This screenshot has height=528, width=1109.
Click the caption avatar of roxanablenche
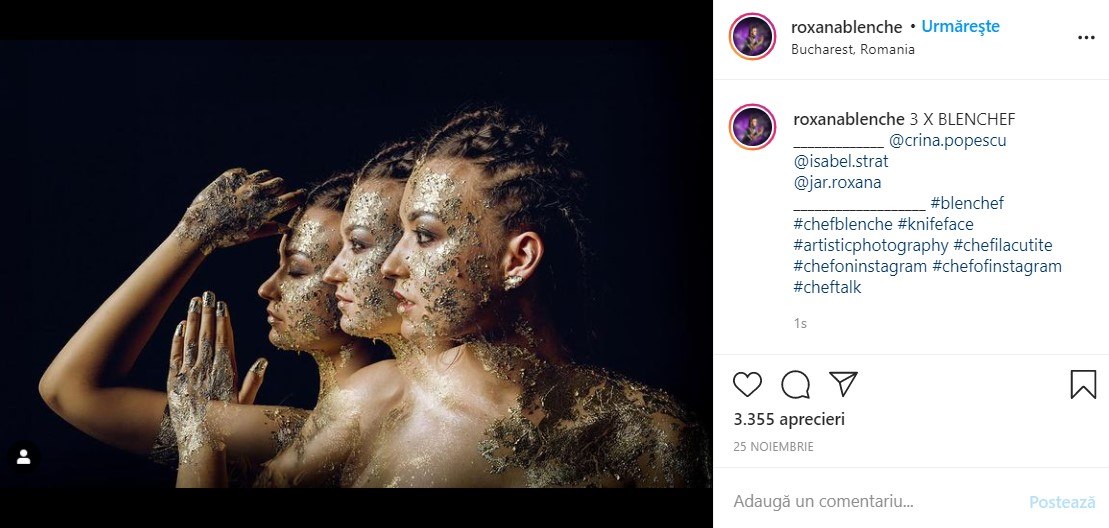click(x=753, y=127)
